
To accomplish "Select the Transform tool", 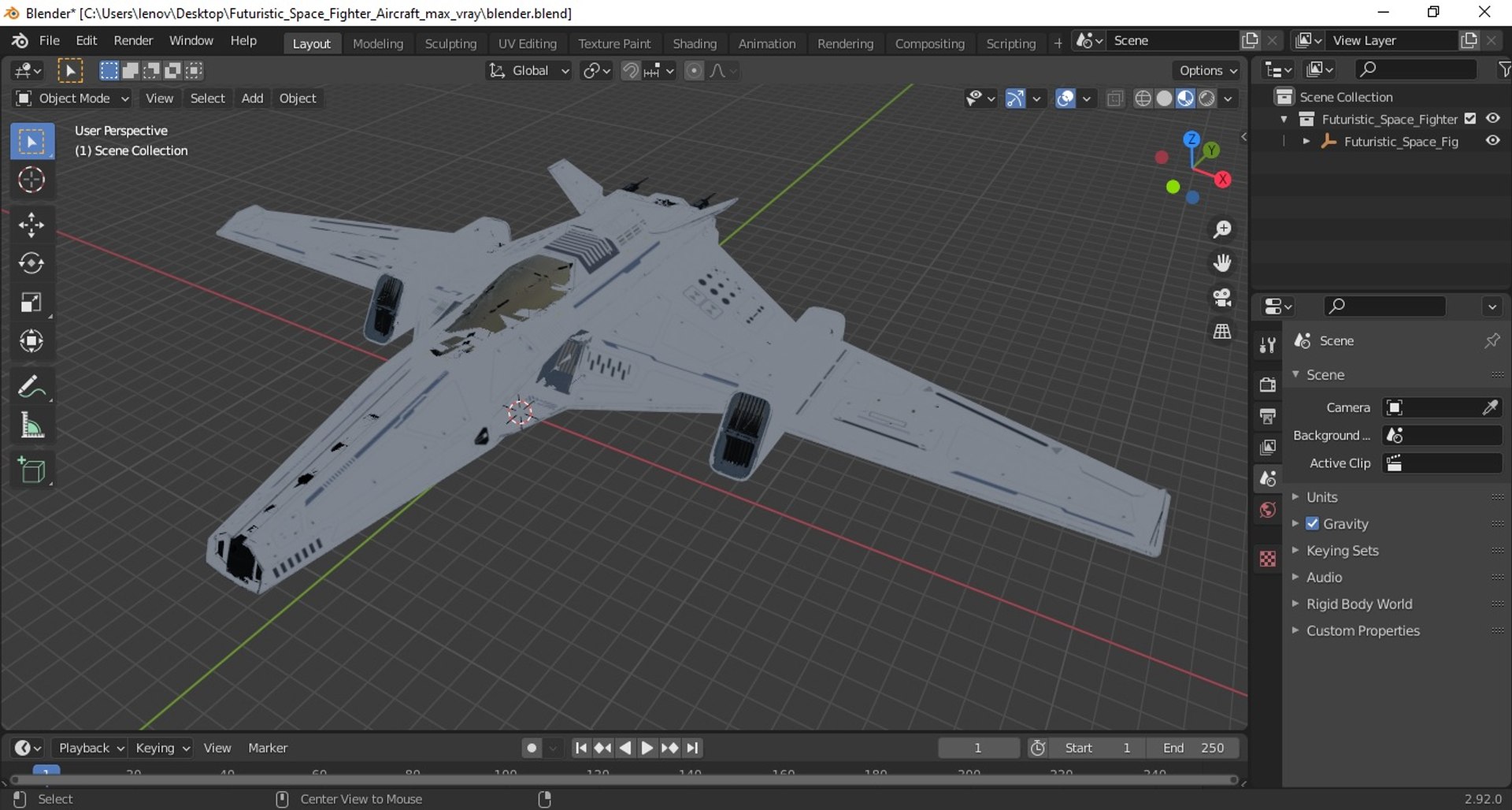I will coord(32,341).
